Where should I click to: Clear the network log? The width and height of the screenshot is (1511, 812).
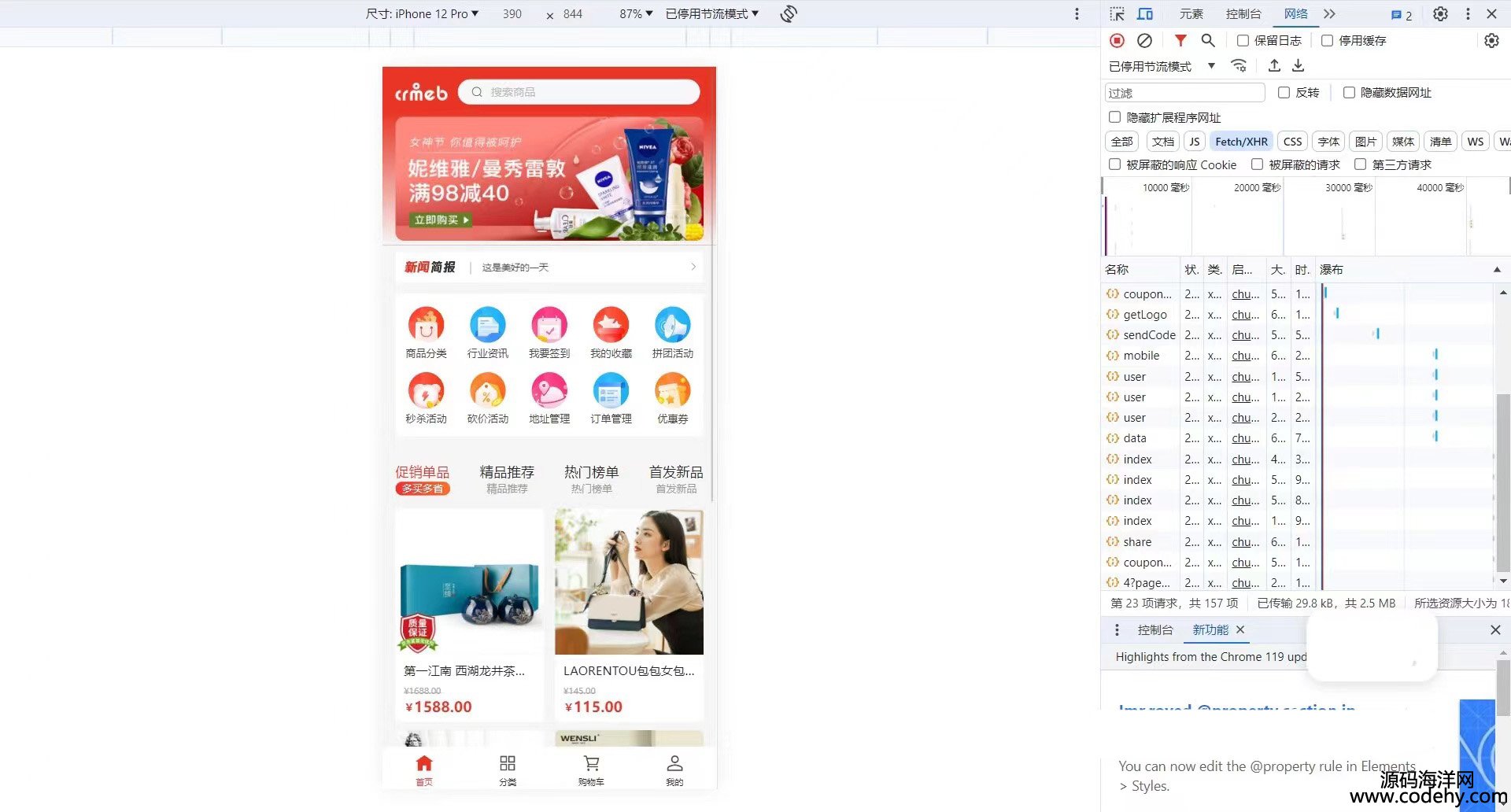(1144, 40)
